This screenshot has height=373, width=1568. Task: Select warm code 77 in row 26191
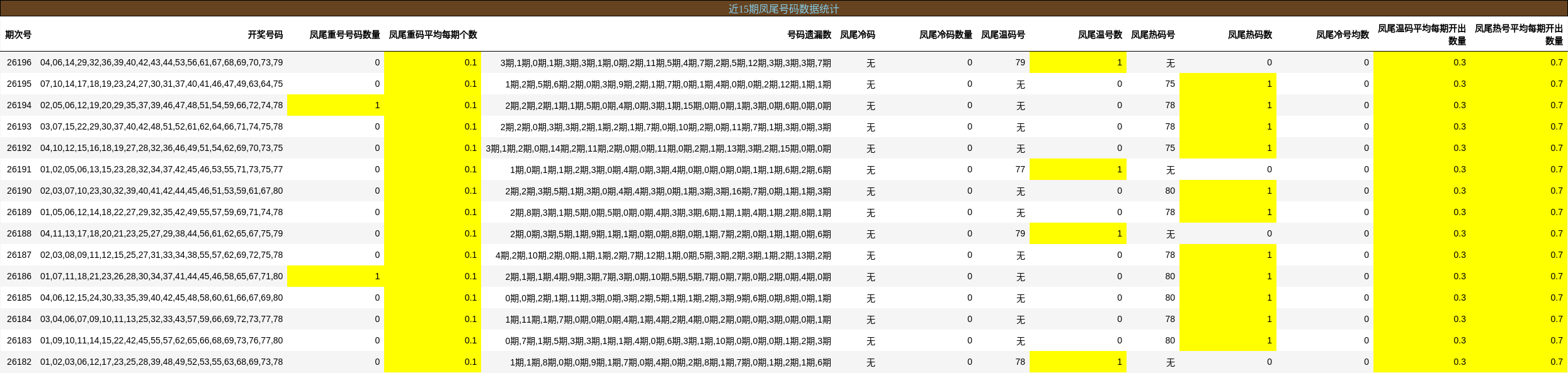pos(1020,169)
